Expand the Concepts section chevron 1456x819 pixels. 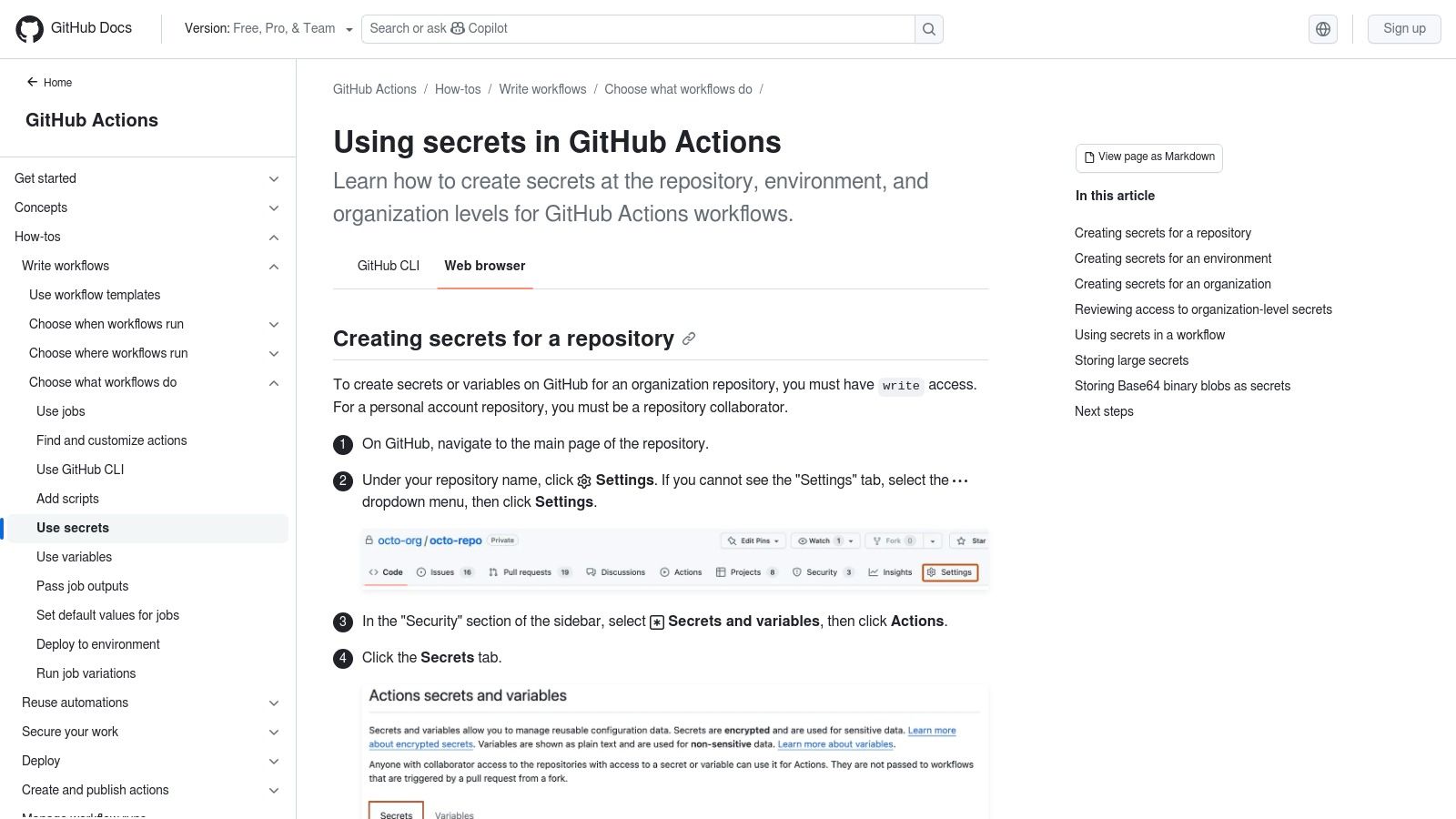pos(274,208)
